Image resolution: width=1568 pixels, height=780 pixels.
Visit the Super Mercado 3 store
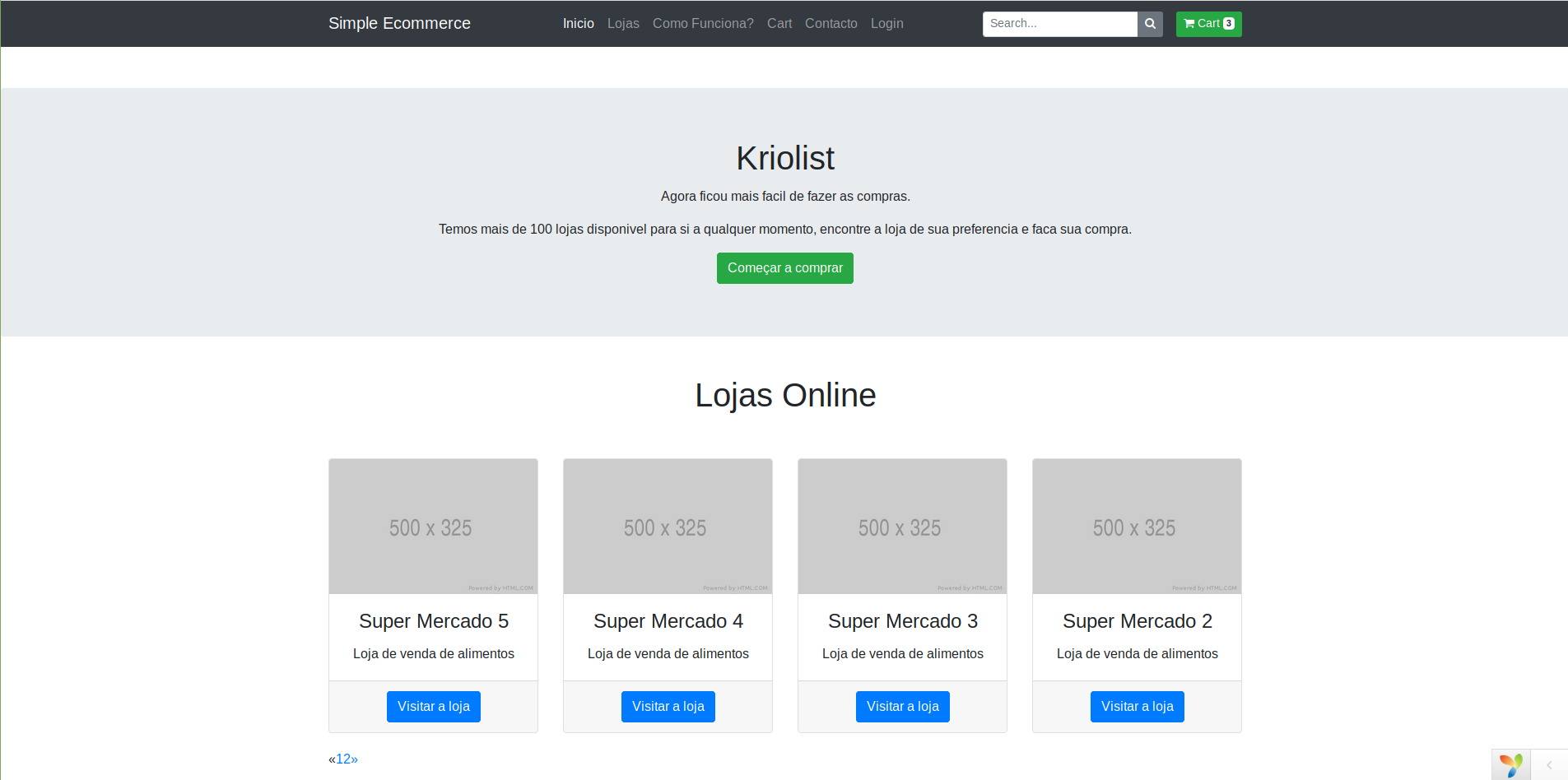click(x=903, y=707)
